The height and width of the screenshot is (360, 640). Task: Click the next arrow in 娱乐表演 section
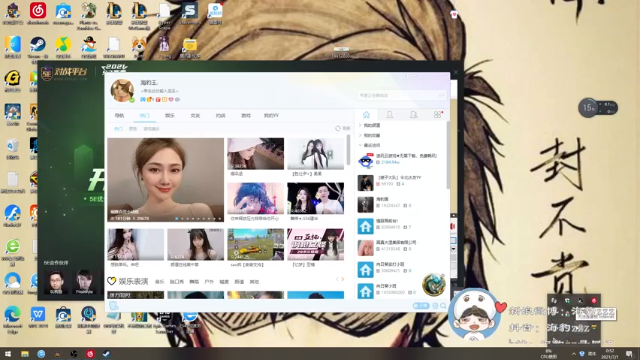click(343, 279)
